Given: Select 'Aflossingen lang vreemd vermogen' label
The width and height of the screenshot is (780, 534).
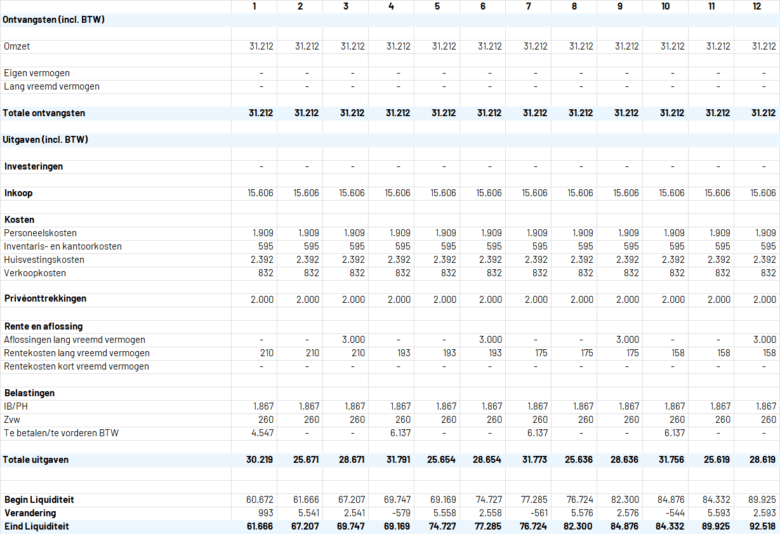Looking at the screenshot, I should pos(74,340).
